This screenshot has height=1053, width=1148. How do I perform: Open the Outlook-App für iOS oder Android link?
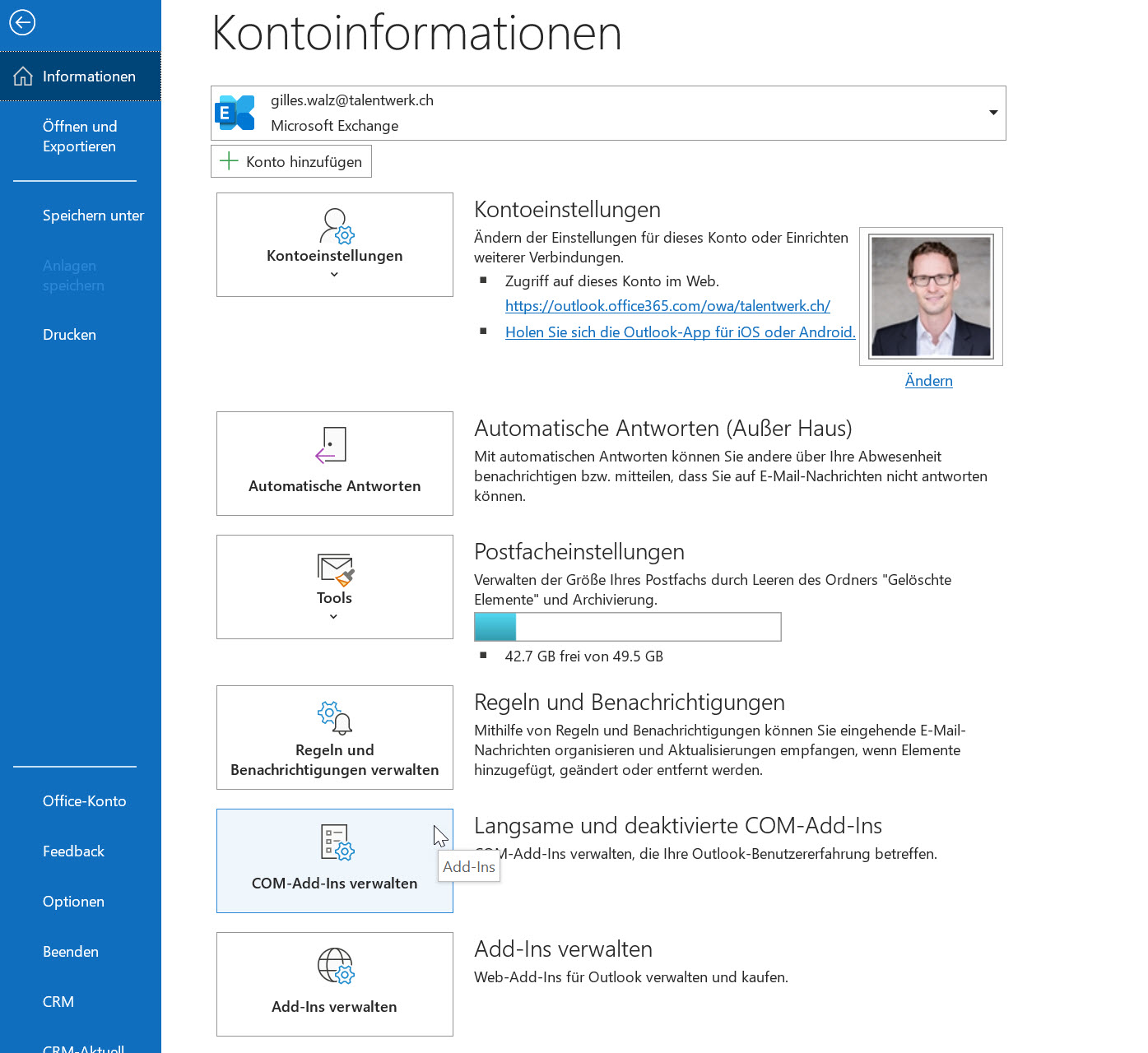click(x=681, y=332)
